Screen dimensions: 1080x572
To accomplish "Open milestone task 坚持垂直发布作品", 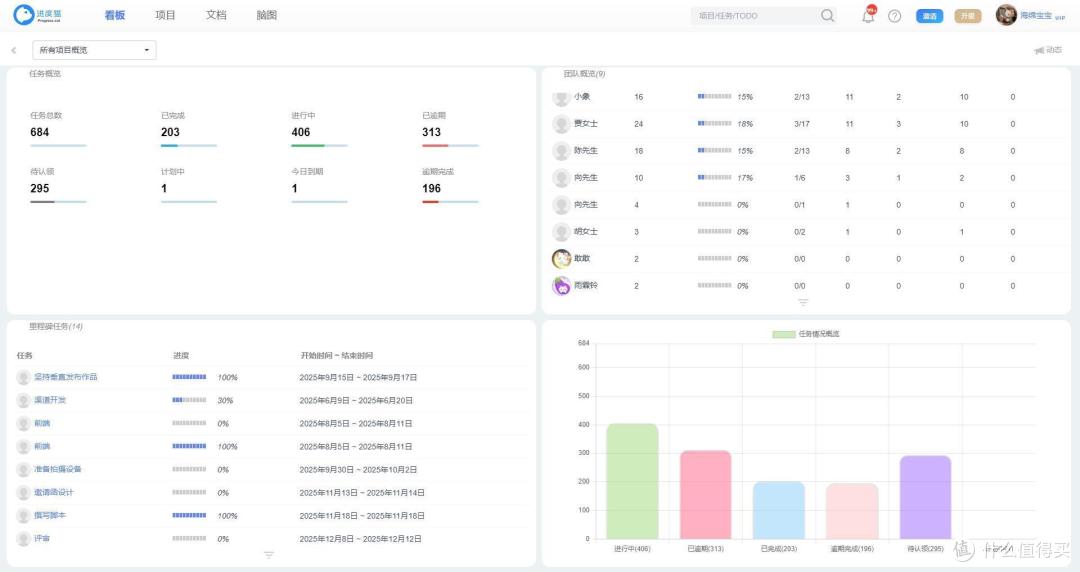I will 66,377.
